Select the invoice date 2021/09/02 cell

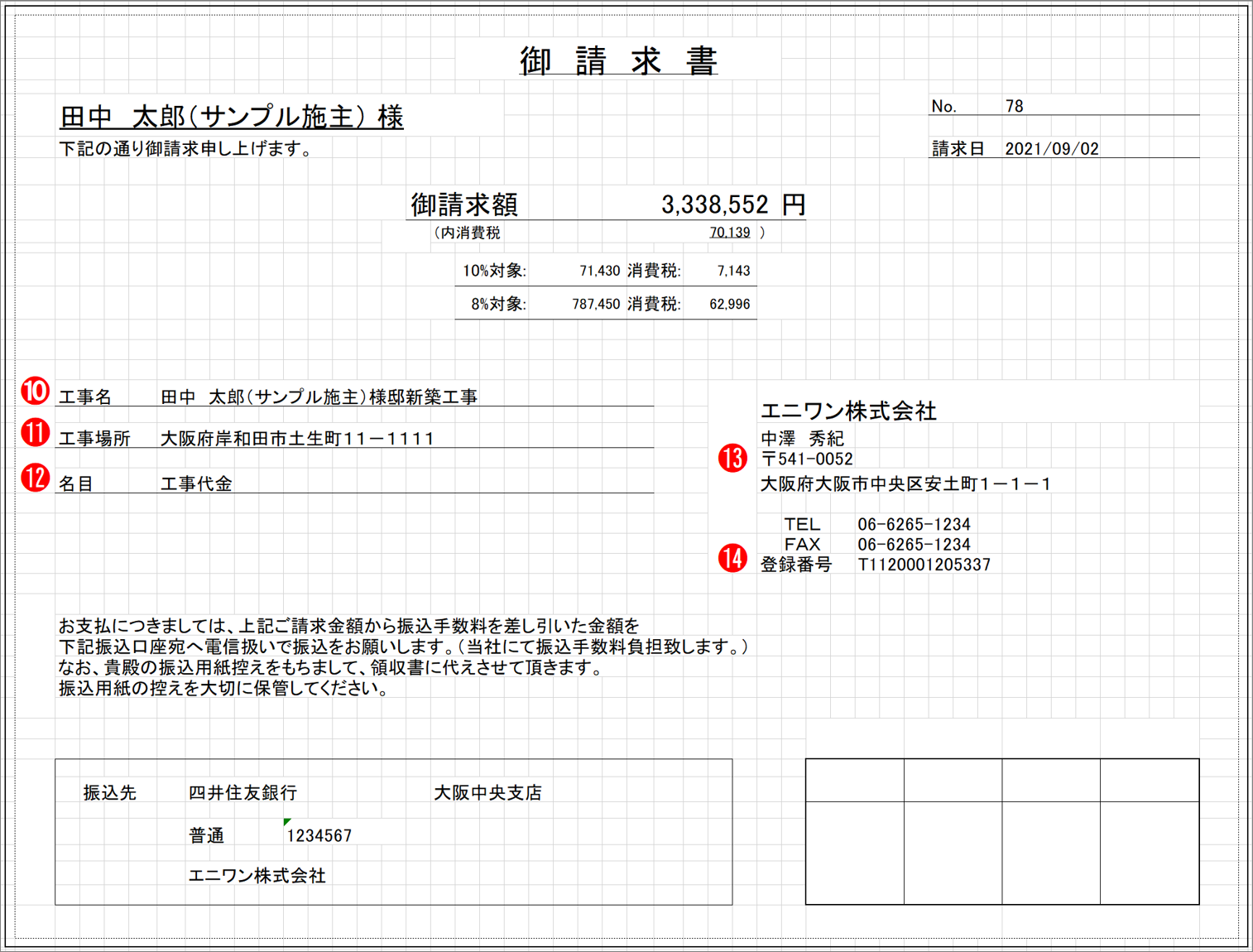pos(1051,149)
